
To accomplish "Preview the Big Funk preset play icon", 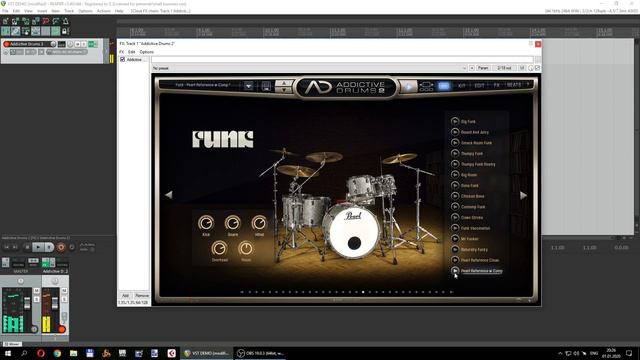I will [455, 121].
